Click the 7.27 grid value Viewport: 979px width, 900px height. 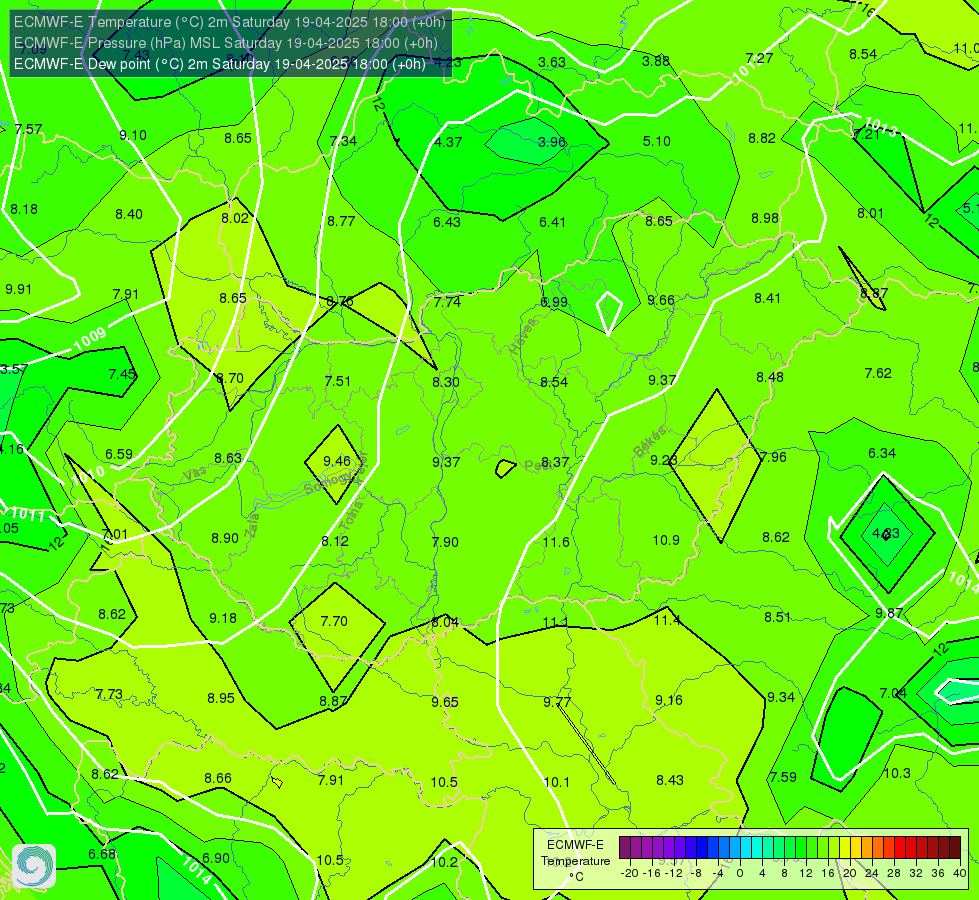759,58
